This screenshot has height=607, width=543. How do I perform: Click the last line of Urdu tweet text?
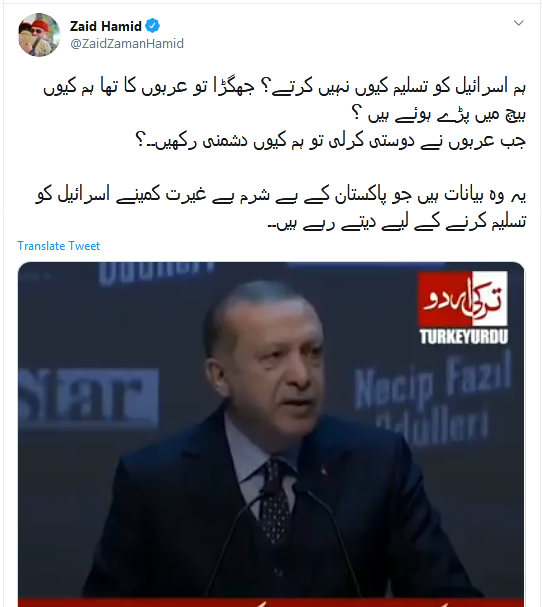pyautogui.click(x=397, y=223)
